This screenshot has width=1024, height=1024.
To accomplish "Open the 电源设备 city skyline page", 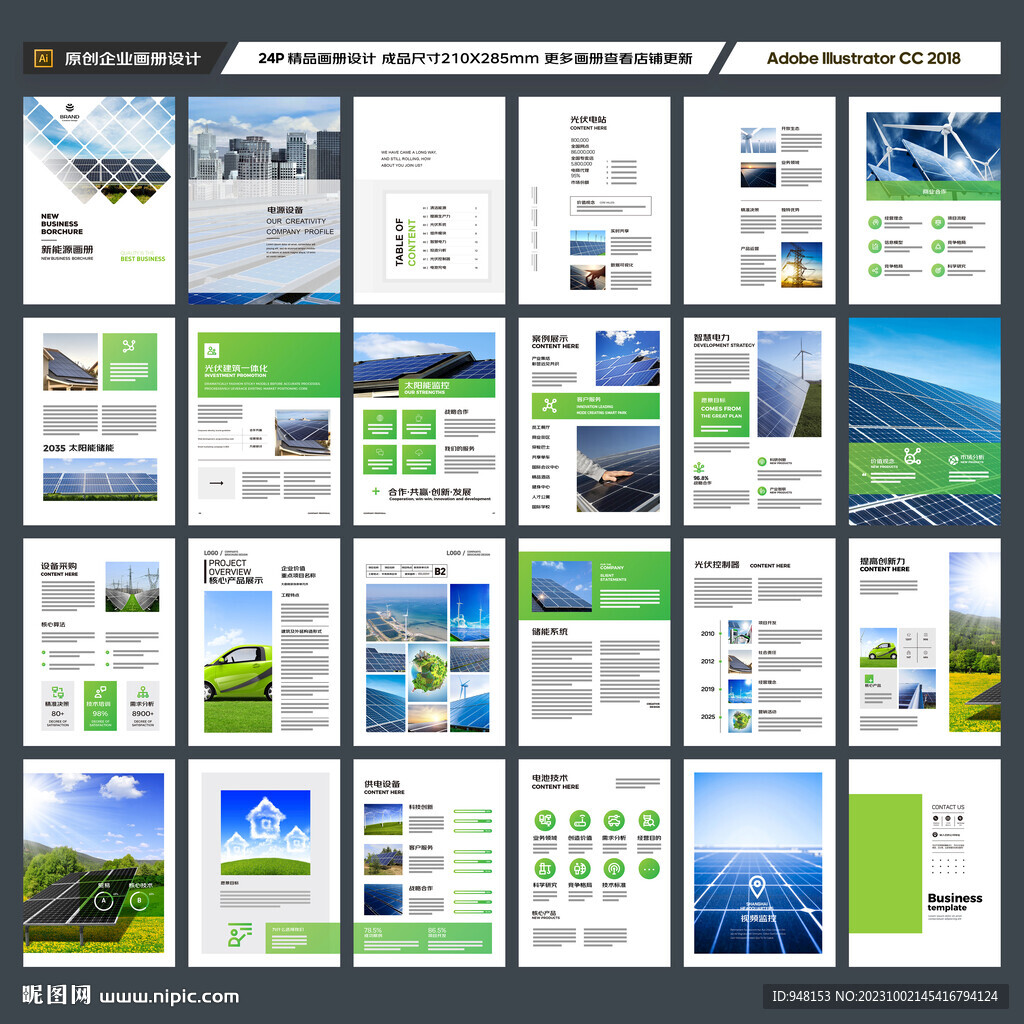I will [264, 200].
